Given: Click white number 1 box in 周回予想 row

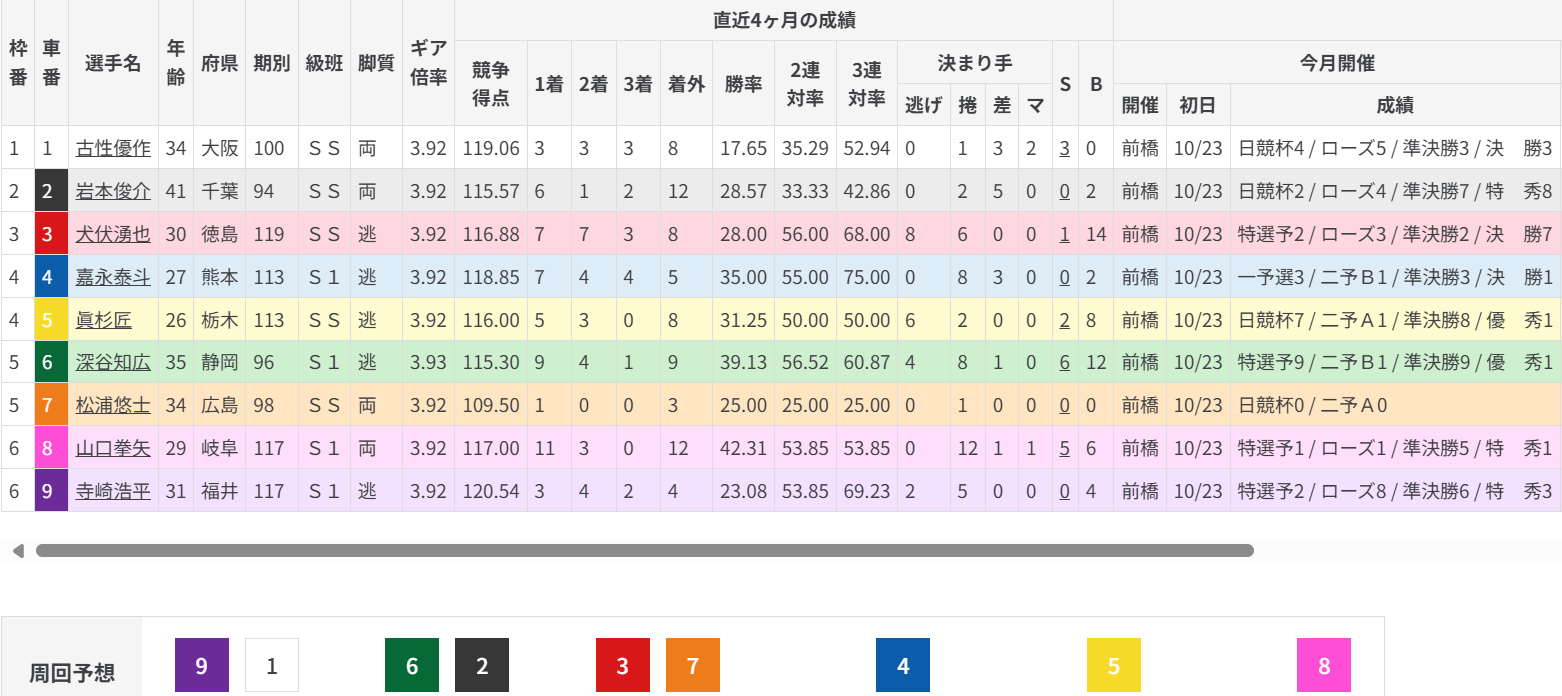Looking at the screenshot, I should pyautogui.click(x=272, y=665).
